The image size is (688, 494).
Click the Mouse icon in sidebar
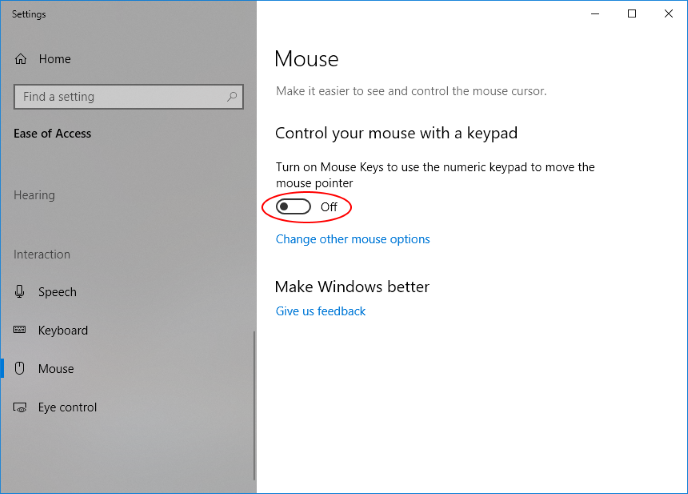[x=20, y=369]
